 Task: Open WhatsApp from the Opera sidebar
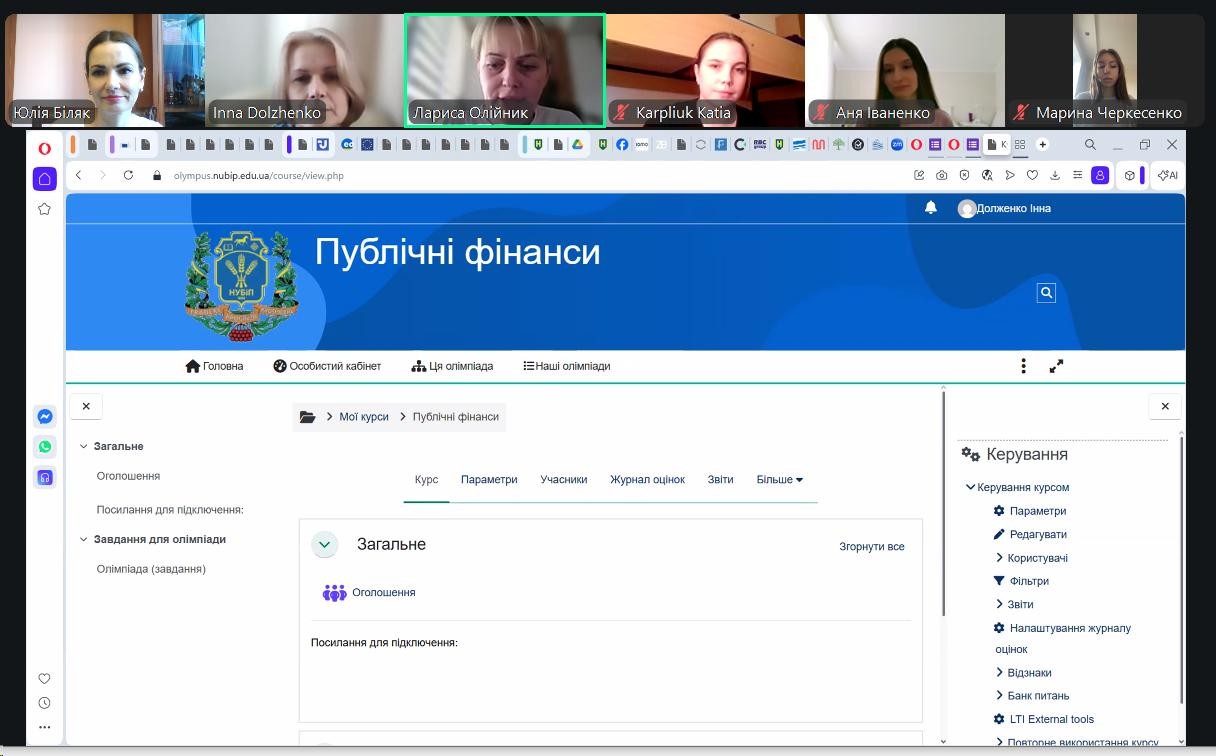click(45, 447)
